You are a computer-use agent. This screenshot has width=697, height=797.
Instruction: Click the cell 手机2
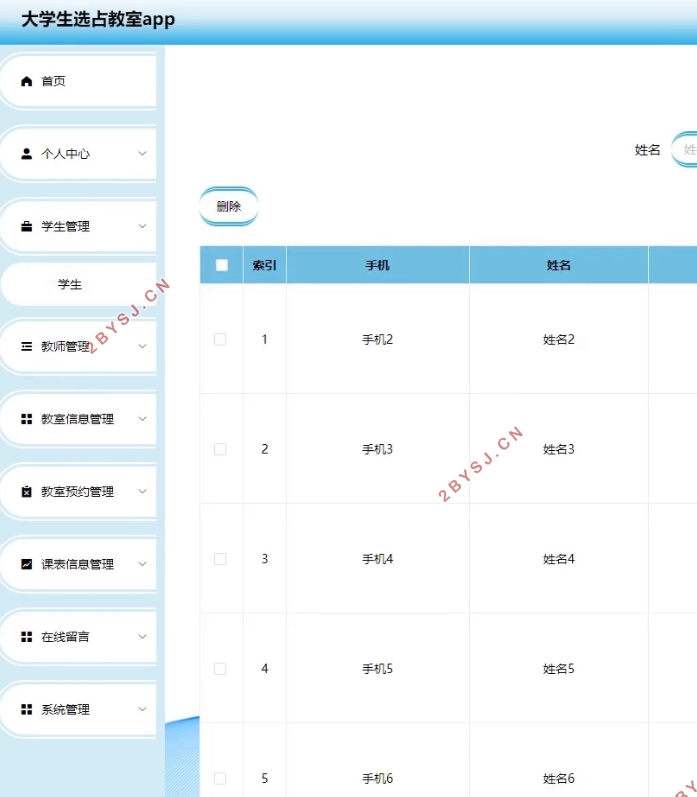pos(378,340)
